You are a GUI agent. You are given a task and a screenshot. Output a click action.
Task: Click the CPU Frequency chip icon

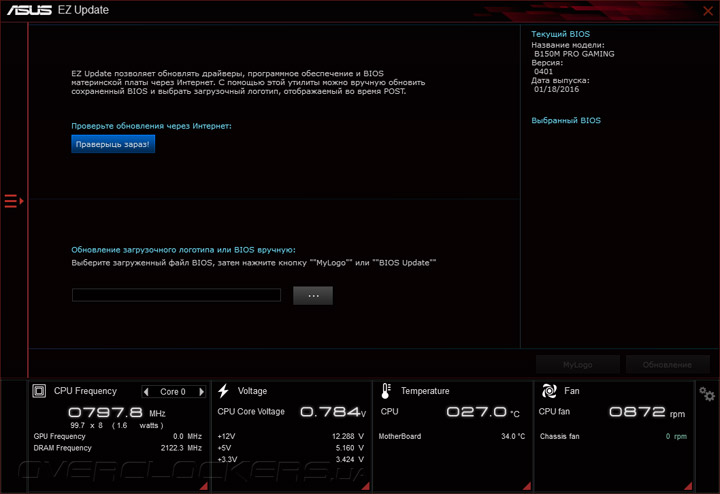39,391
